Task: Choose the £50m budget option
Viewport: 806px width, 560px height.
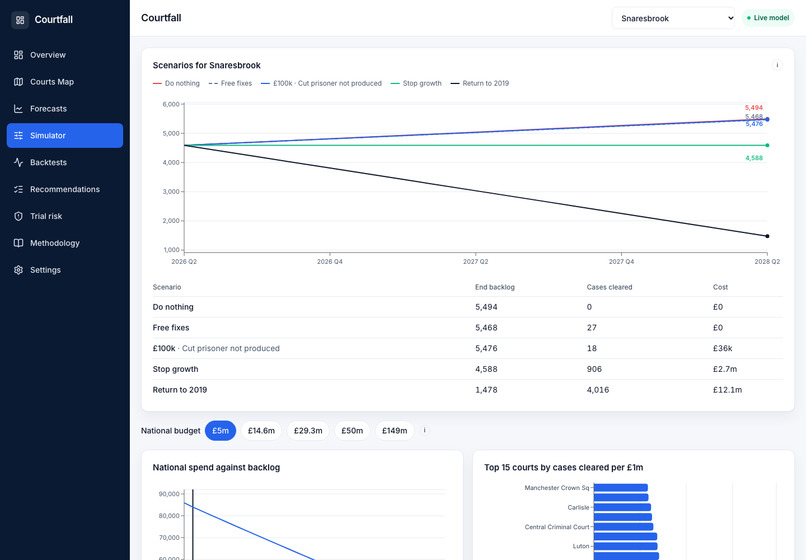Action: pos(352,430)
